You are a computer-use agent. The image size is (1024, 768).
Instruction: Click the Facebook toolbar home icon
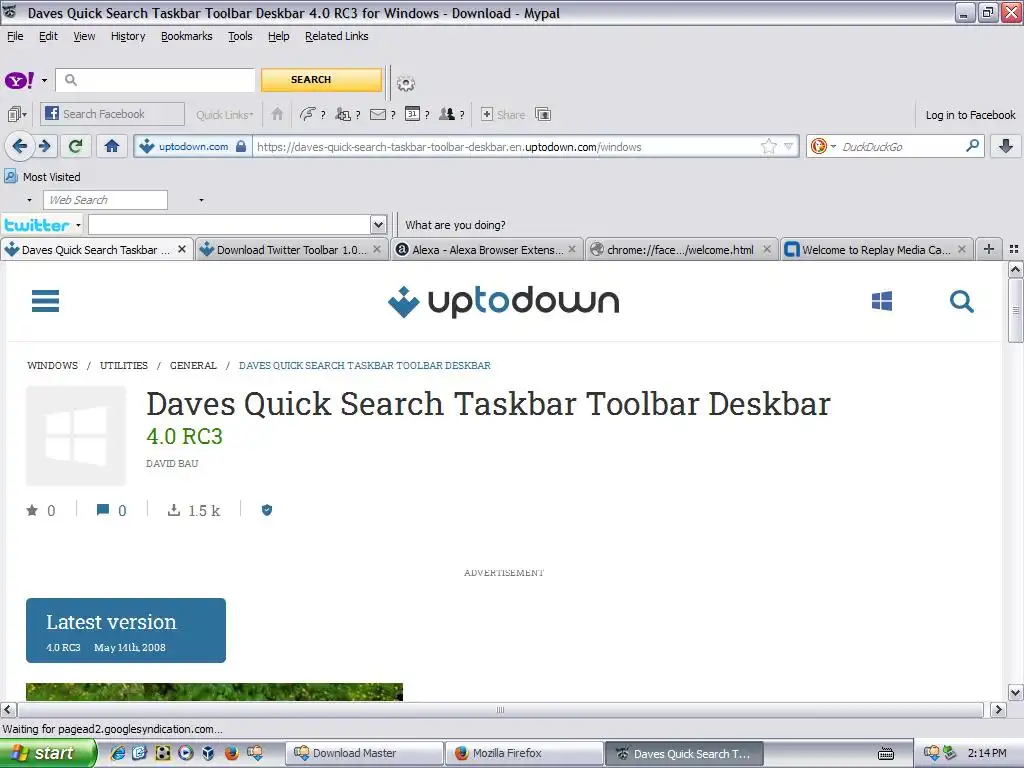[x=277, y=114]
